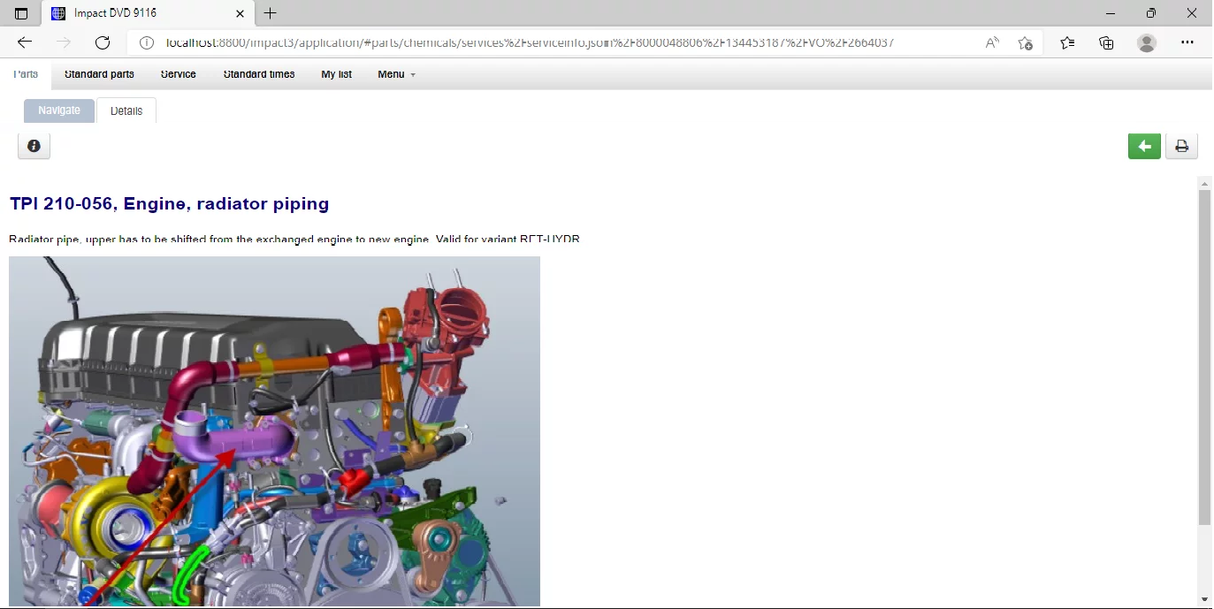Go to Standard times

click(x=259, y=74)
